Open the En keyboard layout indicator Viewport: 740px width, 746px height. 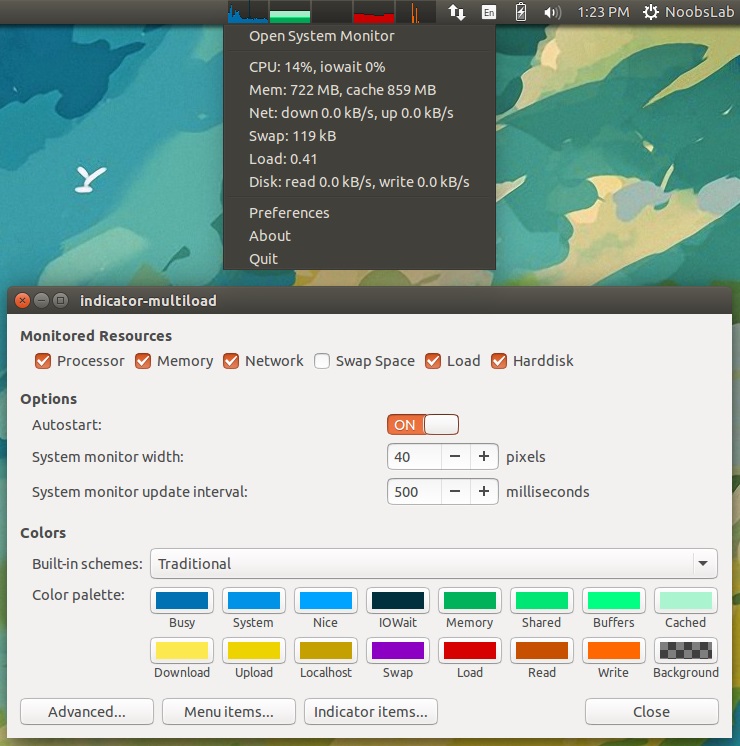pyautogui.click(x=489, y=12)
